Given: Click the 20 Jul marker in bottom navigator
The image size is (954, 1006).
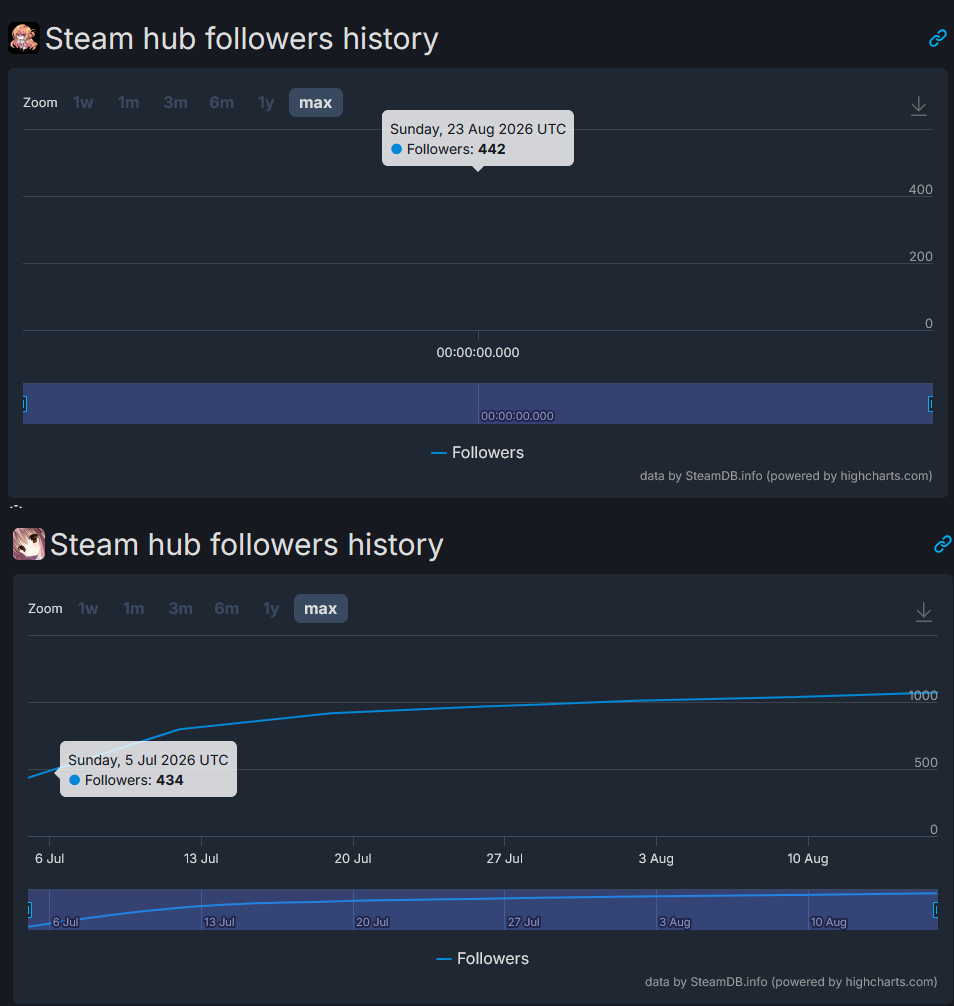Looking at the screenshot, I should pyautogui.click(x=372, y=922).
